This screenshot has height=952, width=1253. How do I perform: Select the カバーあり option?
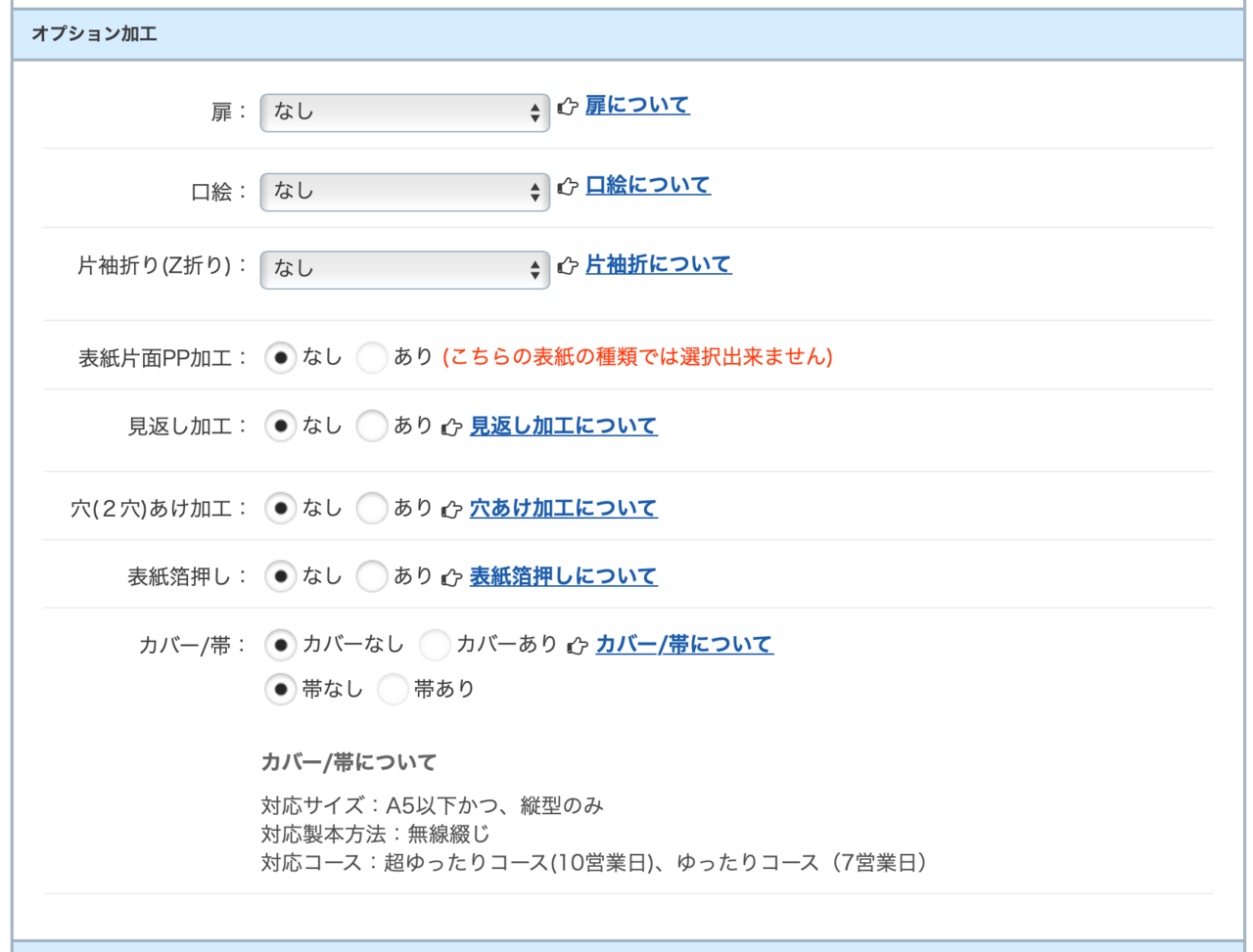(434, 645)
